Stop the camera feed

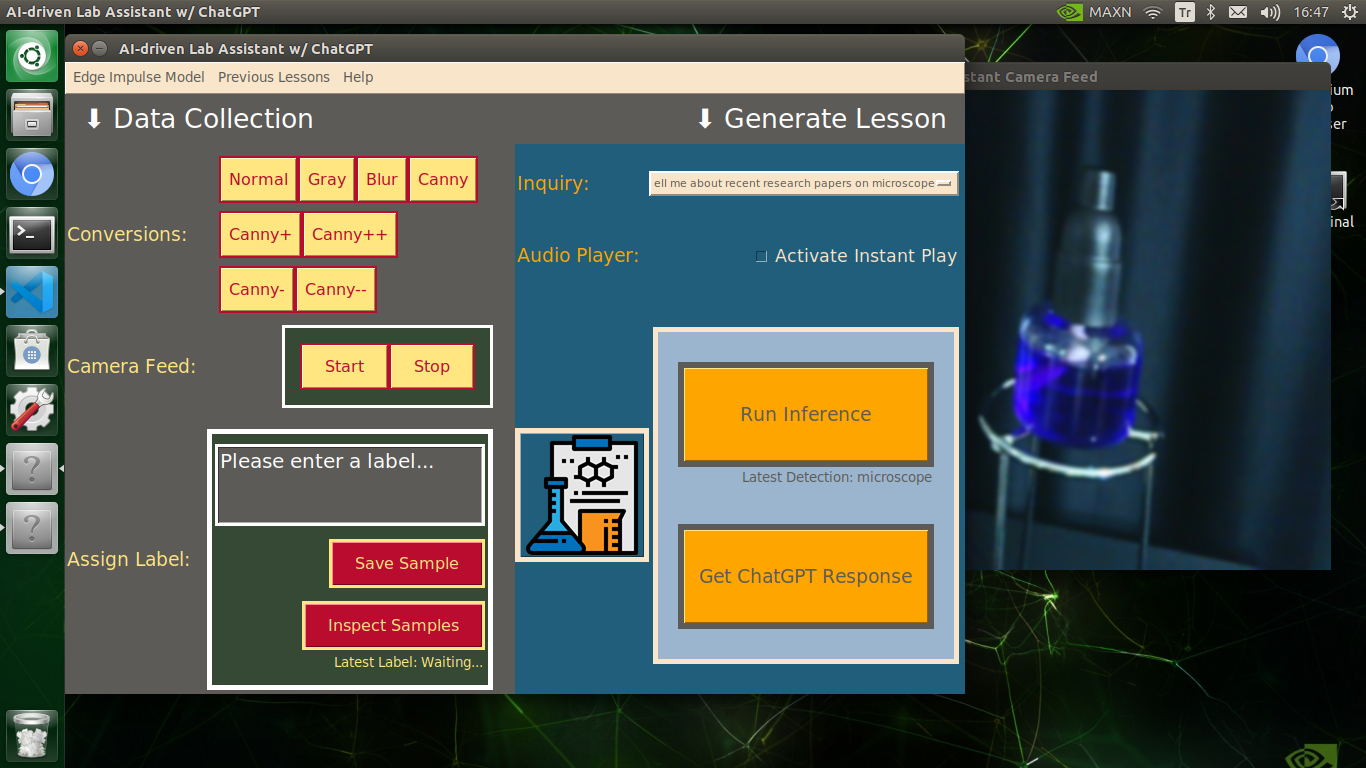point(431,366)
